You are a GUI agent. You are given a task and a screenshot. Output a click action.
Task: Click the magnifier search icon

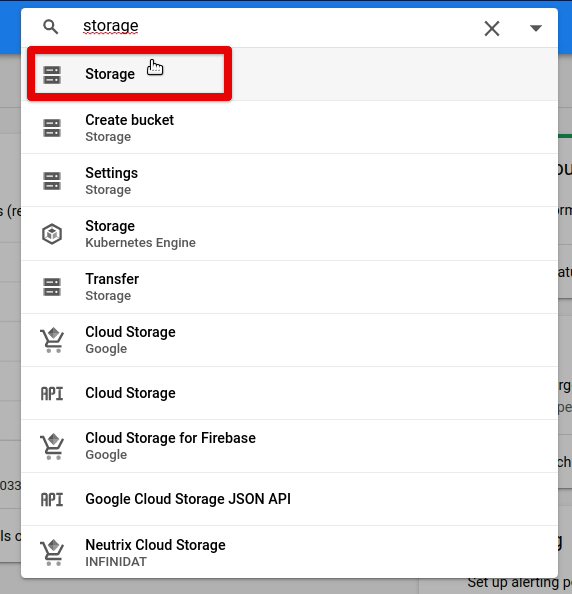point(50,27)
